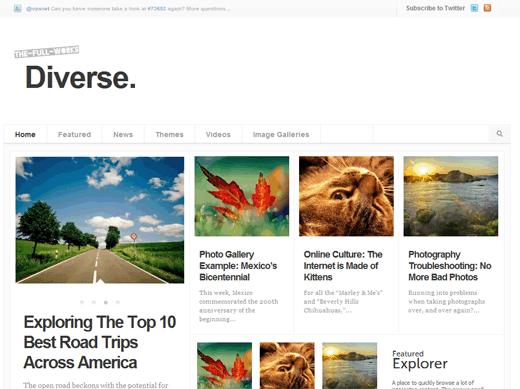Click the THE-FULL-WORKS tag above the logo
This screenshot has height=389, width=520.
(x=47, y=52)
